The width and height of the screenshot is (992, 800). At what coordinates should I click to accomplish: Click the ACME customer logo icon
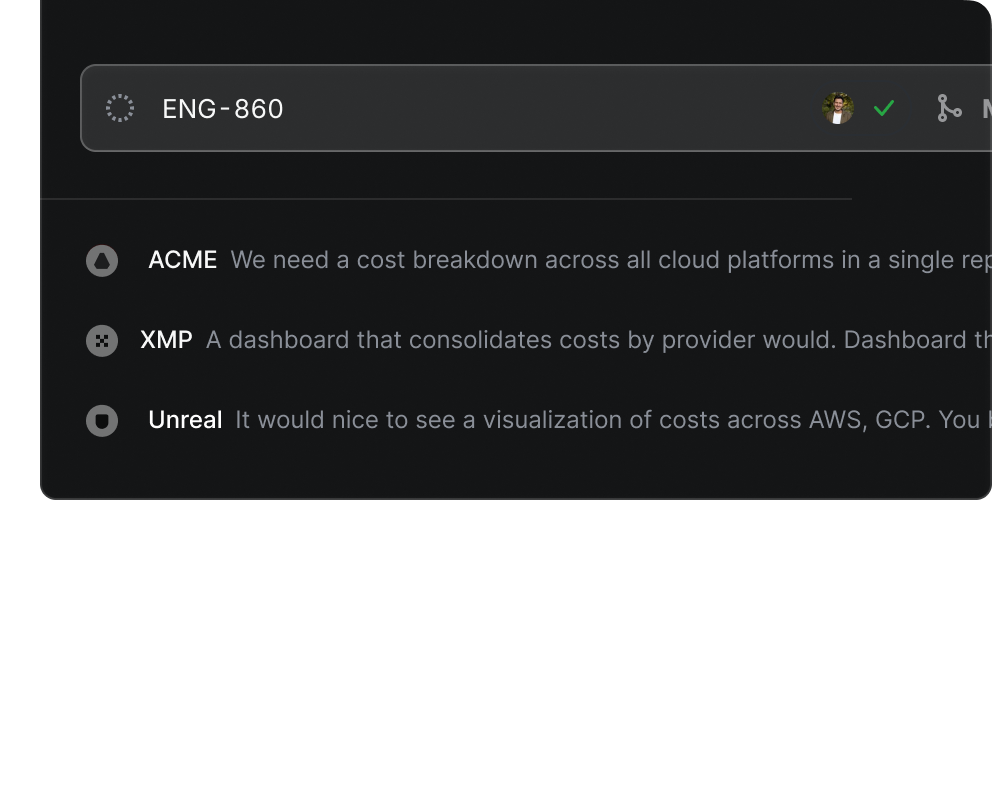point(102,261)
